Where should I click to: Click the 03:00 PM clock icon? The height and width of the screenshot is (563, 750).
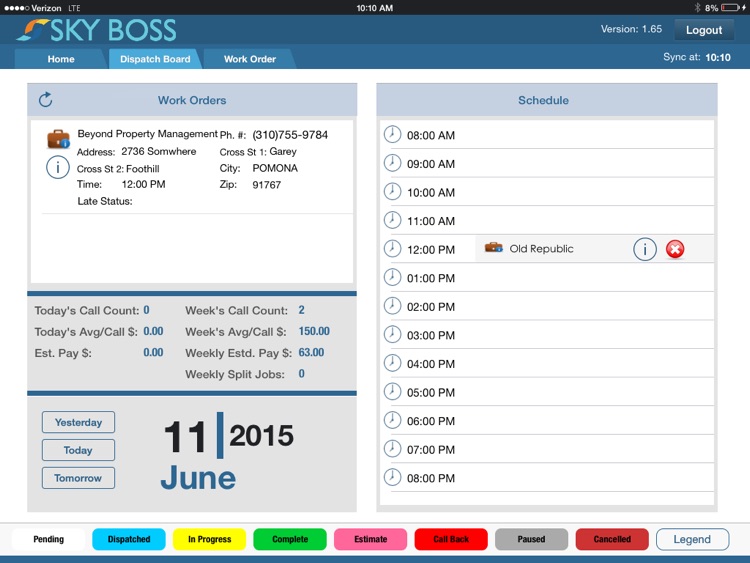coord(392,334)
